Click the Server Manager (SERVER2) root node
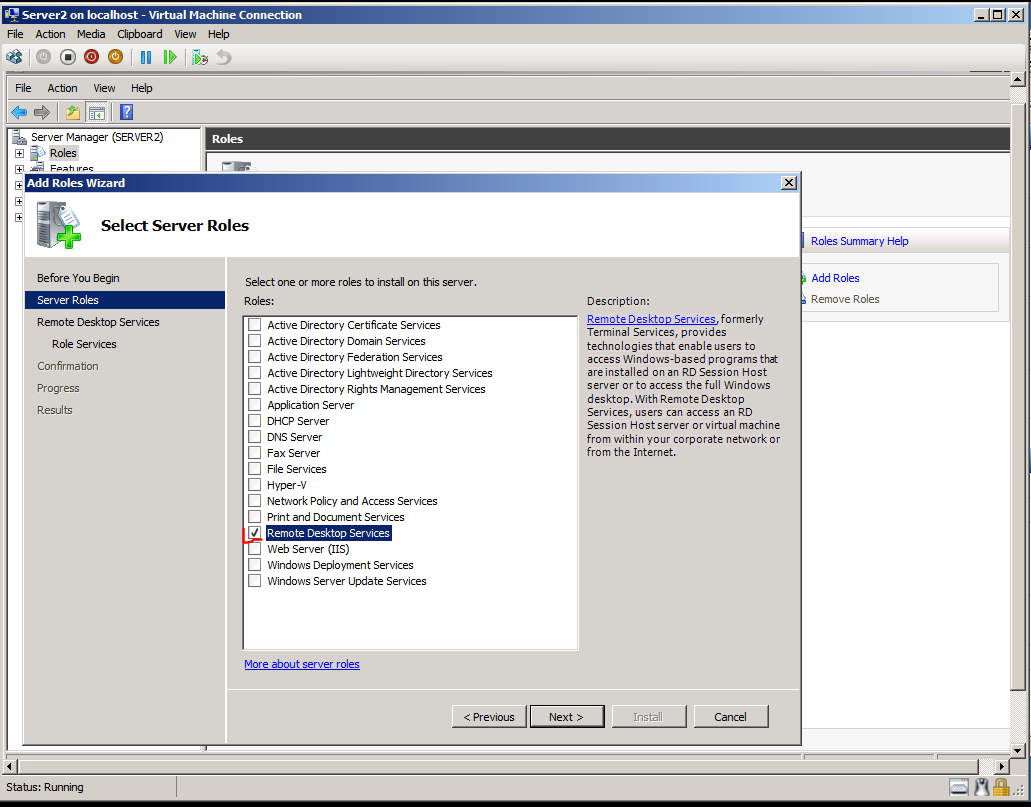The image size is (1031, 807). (97, 137)
